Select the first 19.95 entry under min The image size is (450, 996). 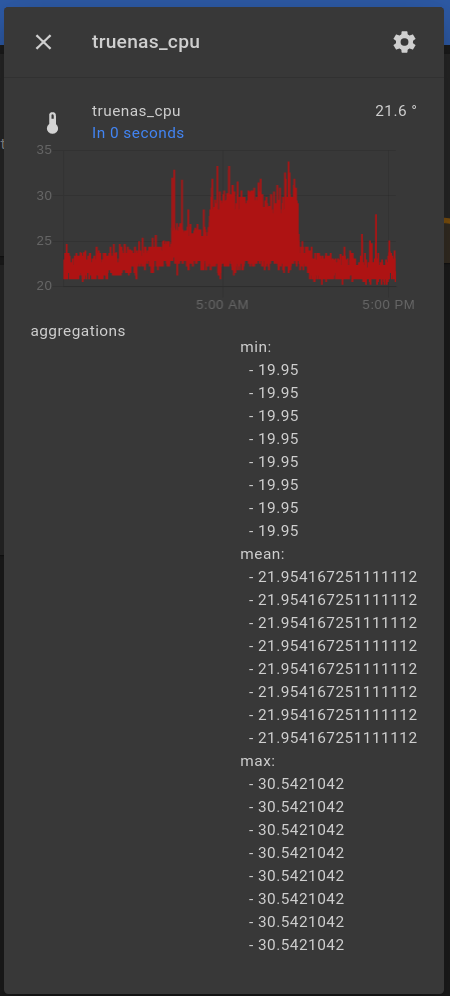(x=274, y=370)
